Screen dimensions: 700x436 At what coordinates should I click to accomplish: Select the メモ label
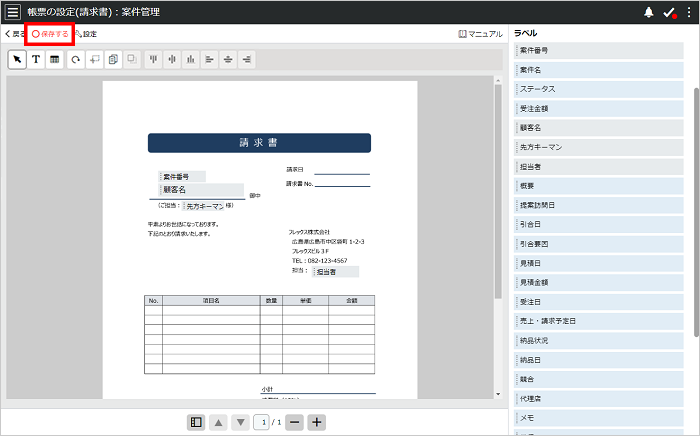click(599, 418)
